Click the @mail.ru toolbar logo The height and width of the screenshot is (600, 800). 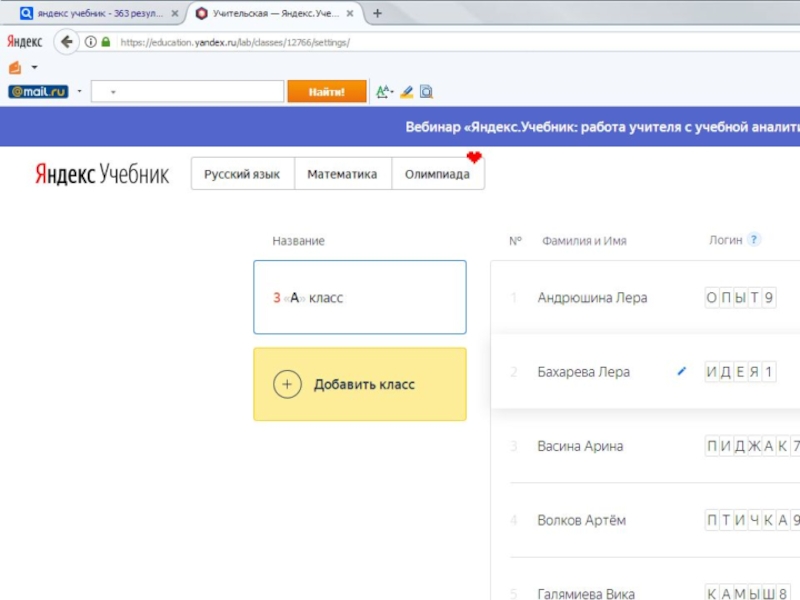coord(38,92)
